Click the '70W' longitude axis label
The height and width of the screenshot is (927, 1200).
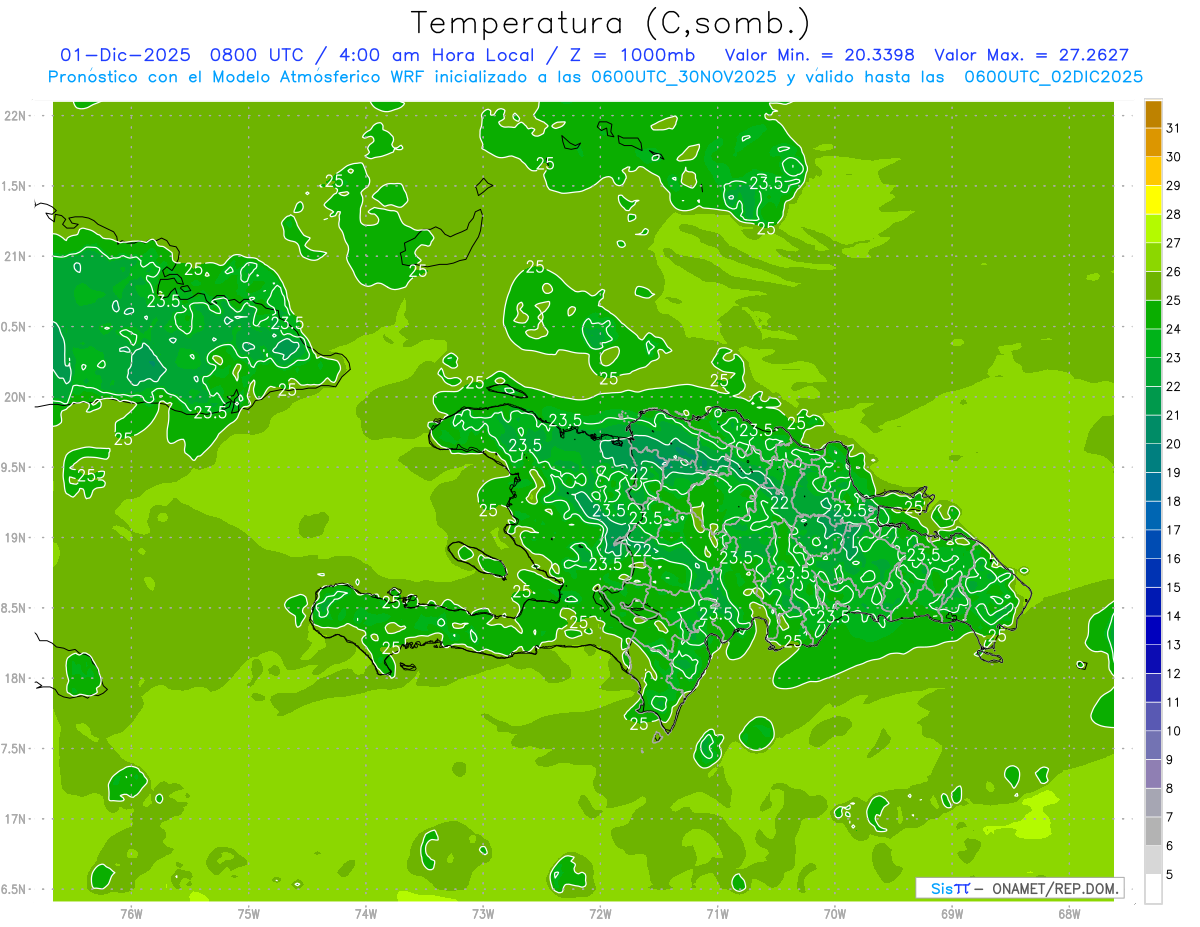[x=835, y=913]
